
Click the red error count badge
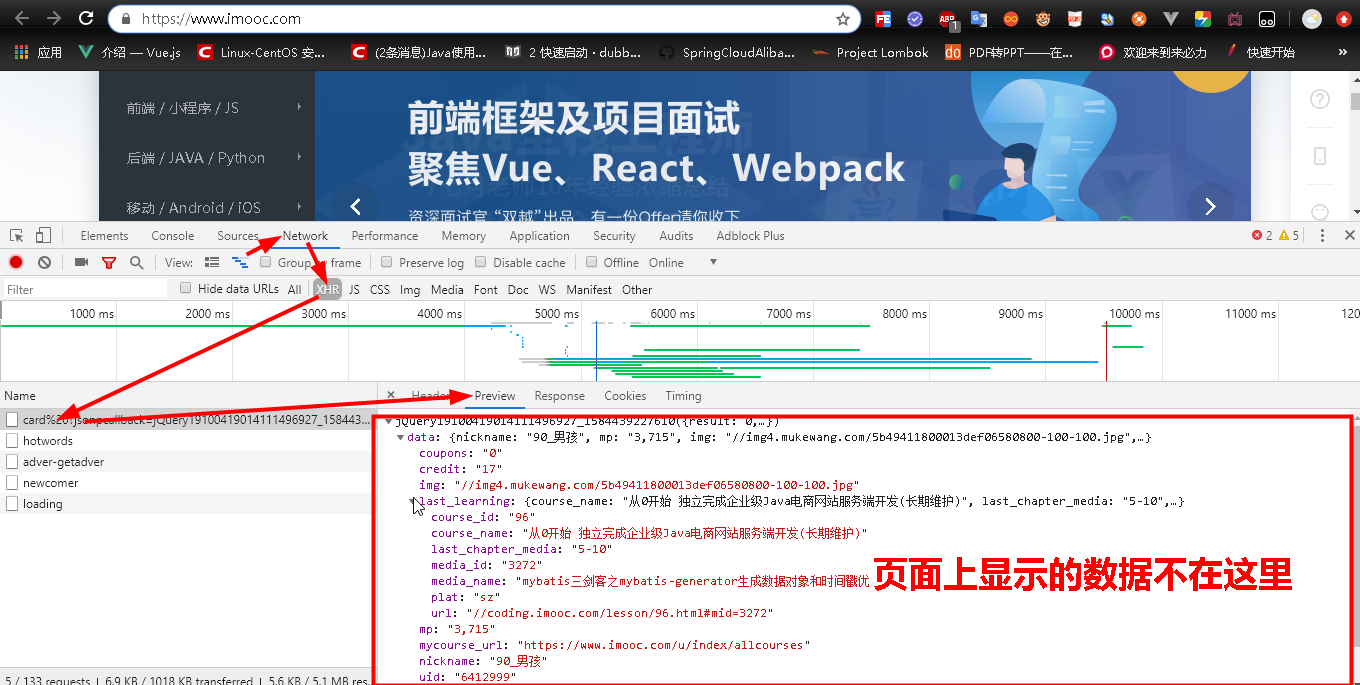pyautogui.click(x=1262, y=235)
